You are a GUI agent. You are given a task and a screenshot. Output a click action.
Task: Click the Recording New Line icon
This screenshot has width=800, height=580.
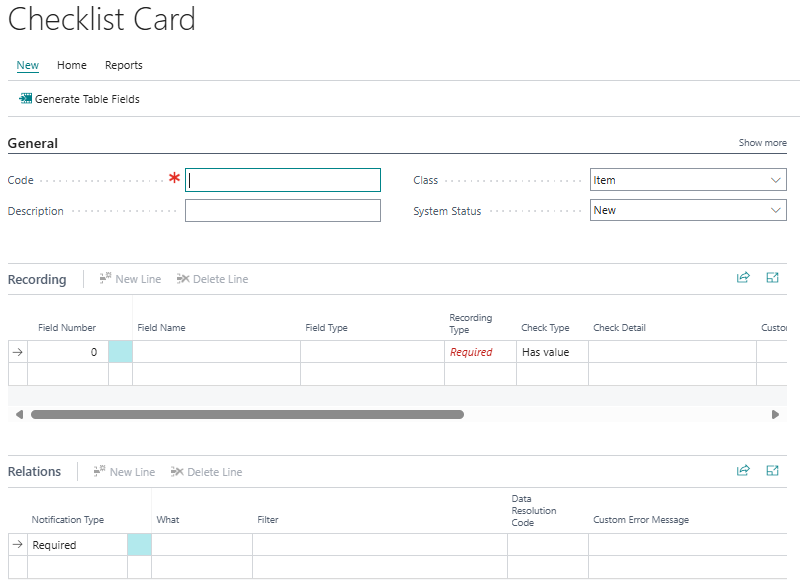point(105,278)
